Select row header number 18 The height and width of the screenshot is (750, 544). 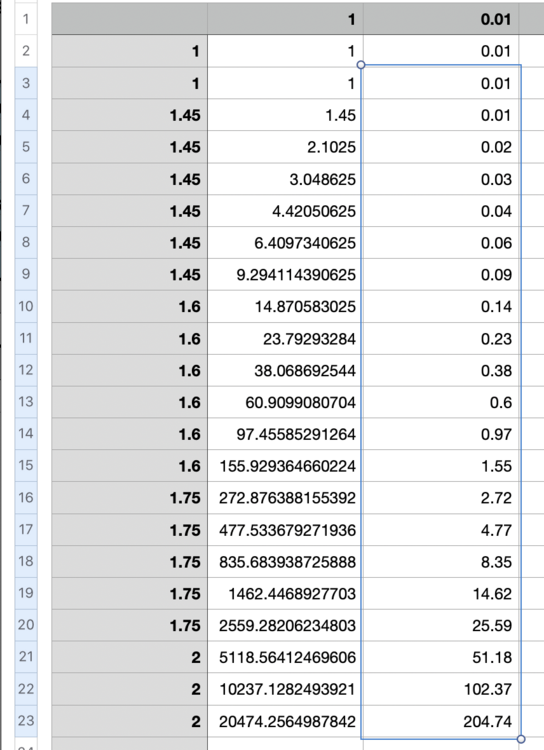click(x=26, y=562)
